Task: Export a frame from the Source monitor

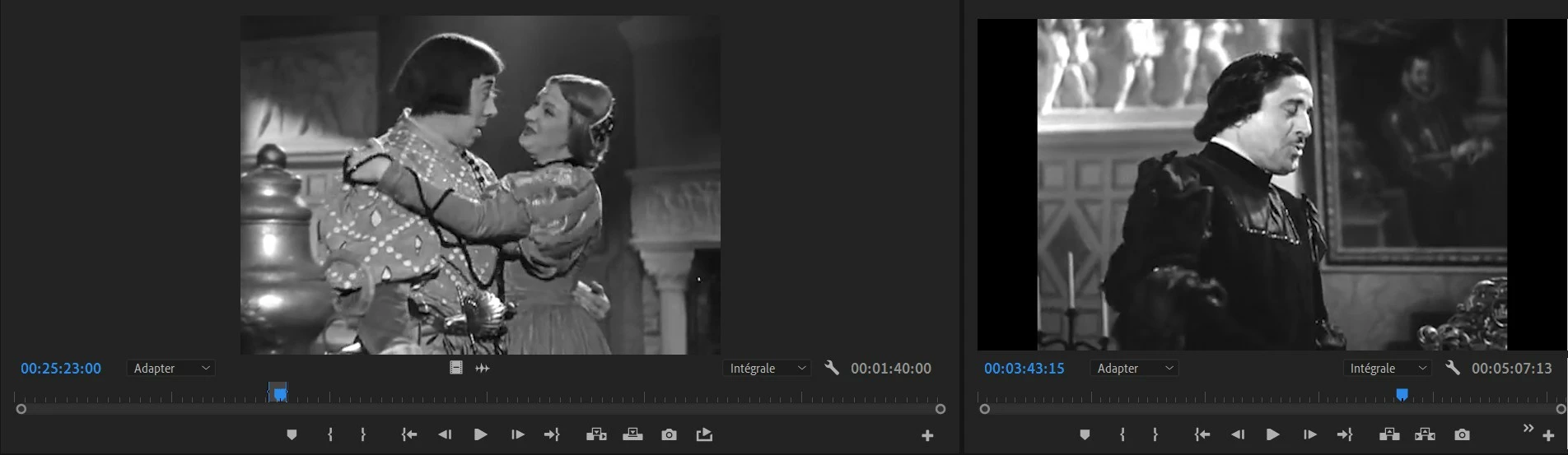Action: (669, 434)
